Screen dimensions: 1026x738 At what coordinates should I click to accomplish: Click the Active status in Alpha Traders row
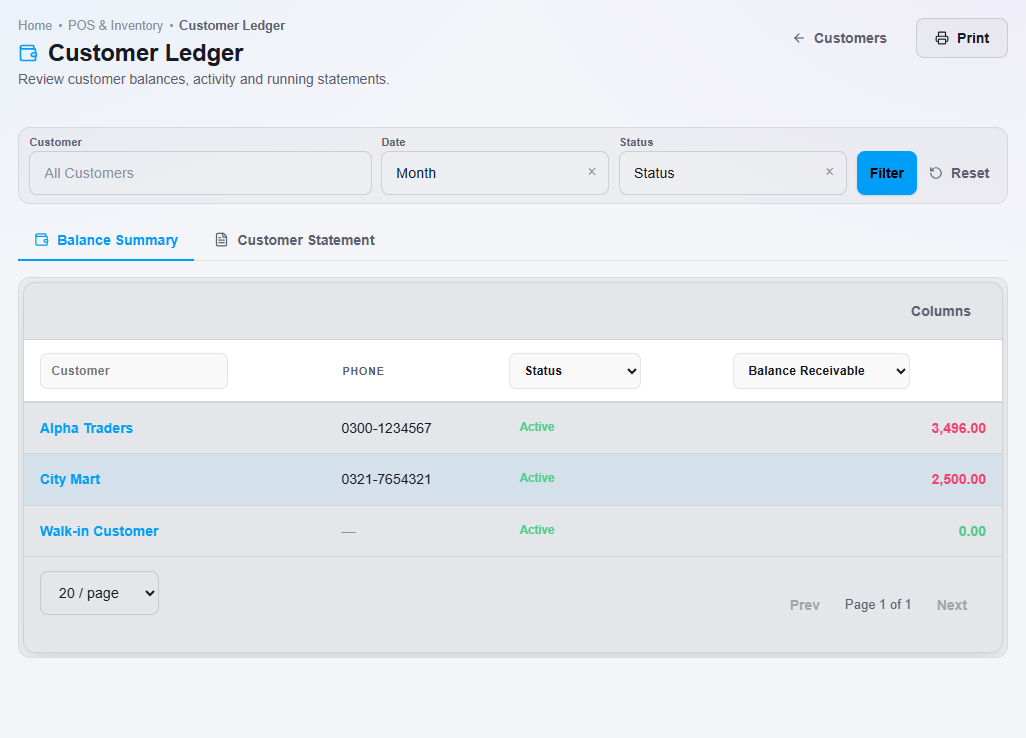click(537, 427)
